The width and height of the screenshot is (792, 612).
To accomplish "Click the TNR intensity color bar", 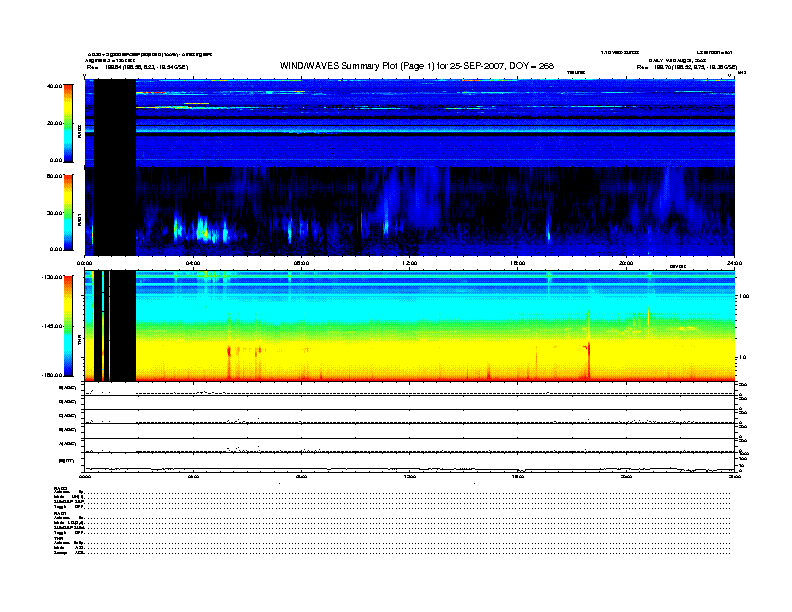I will pyautogui.click(x=68, y=326).
